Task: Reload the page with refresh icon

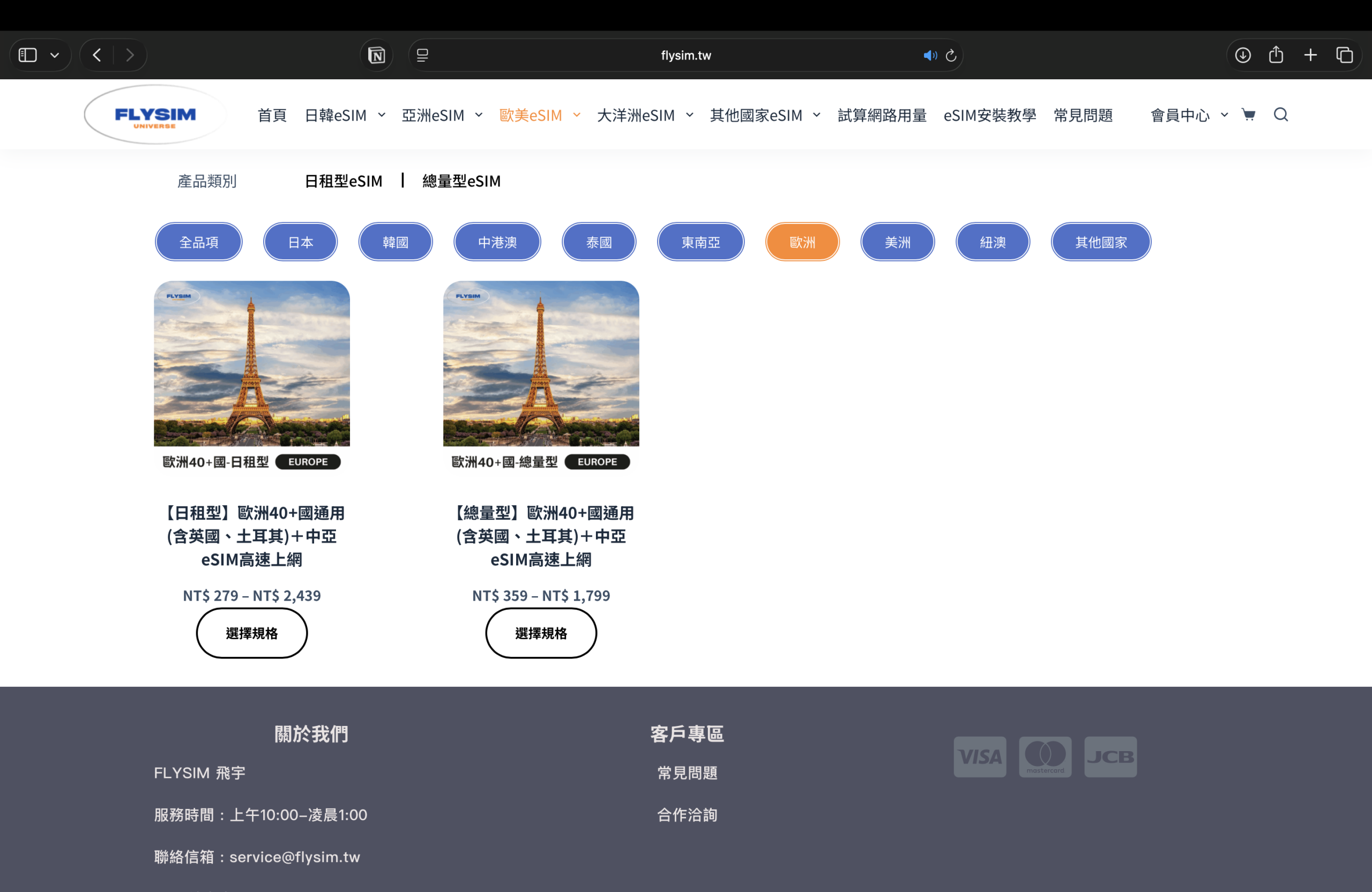Action: click(x=951, y=55)
